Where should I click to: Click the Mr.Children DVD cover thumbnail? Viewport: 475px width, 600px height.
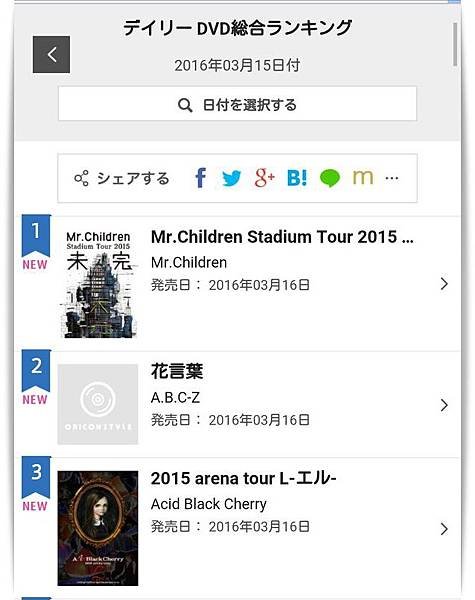[98, 284]
